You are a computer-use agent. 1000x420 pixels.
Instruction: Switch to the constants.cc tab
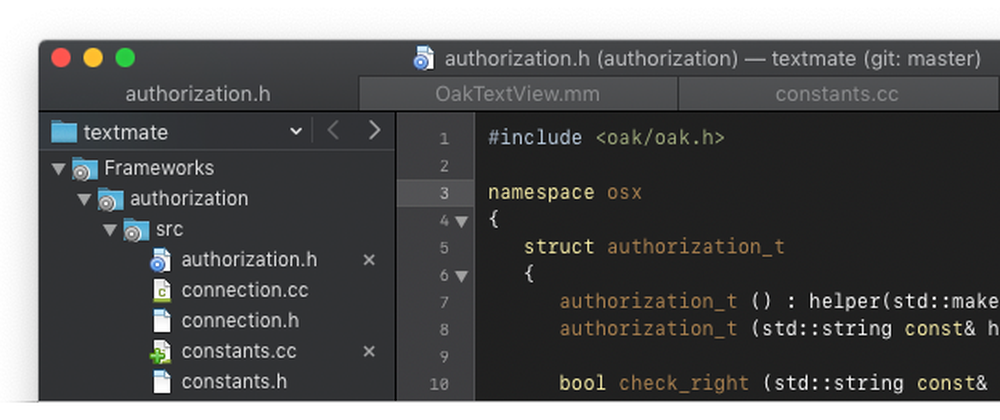pyautogui.click(x=837, y=94)
